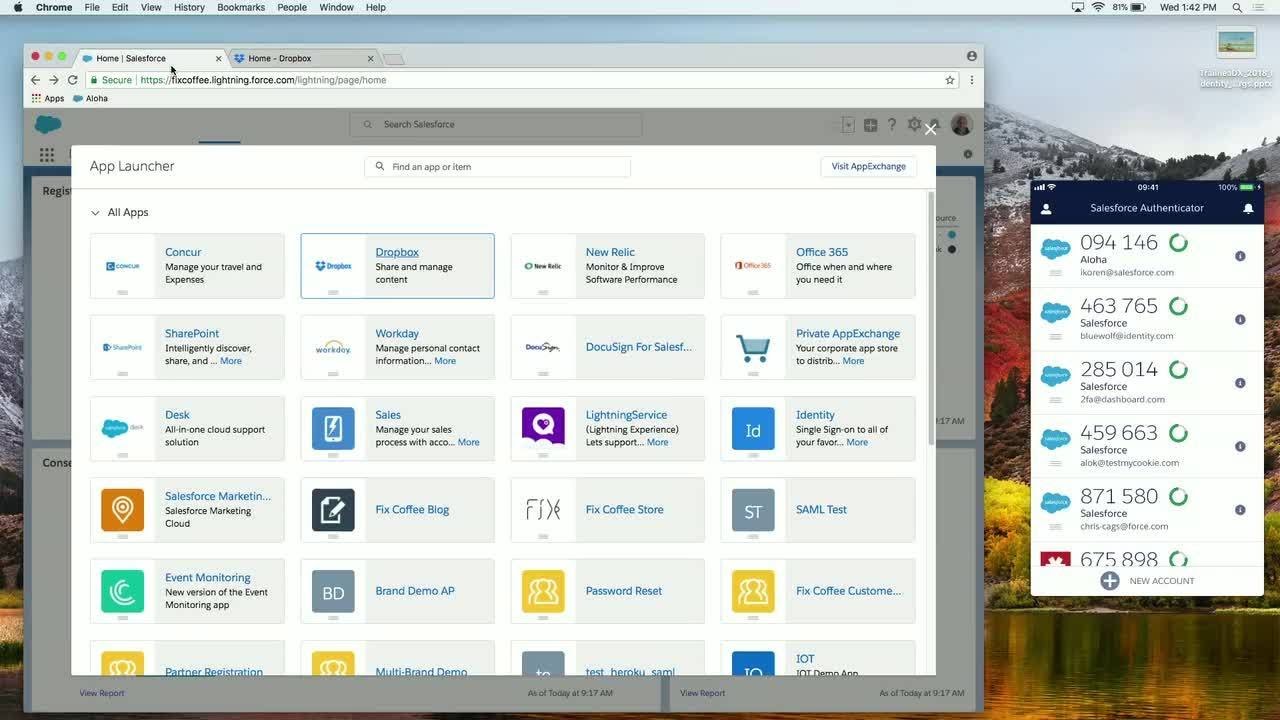This screenshot has width=1280, height=720.
Task: Collapse the All Apps section
Action: 95,213
